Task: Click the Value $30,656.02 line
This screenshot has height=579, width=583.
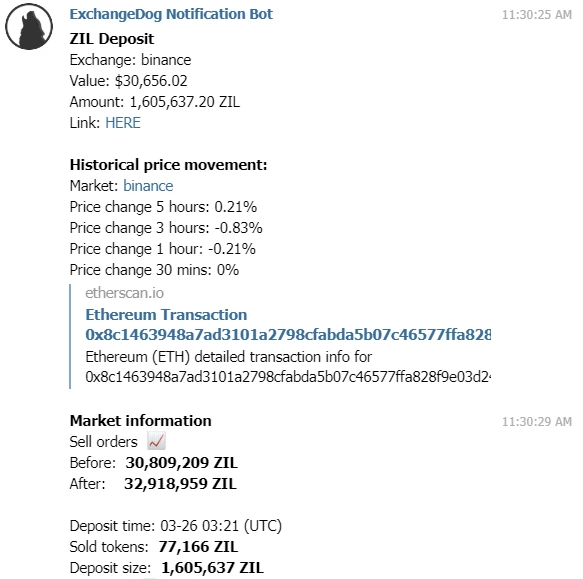Action: pos(128,81)
